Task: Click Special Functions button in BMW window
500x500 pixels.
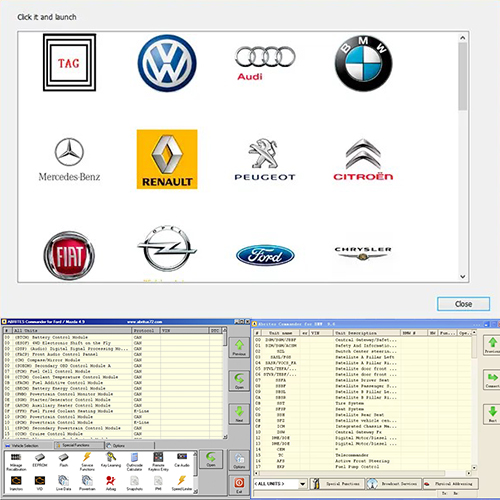Action: click(x=337, y=484)
